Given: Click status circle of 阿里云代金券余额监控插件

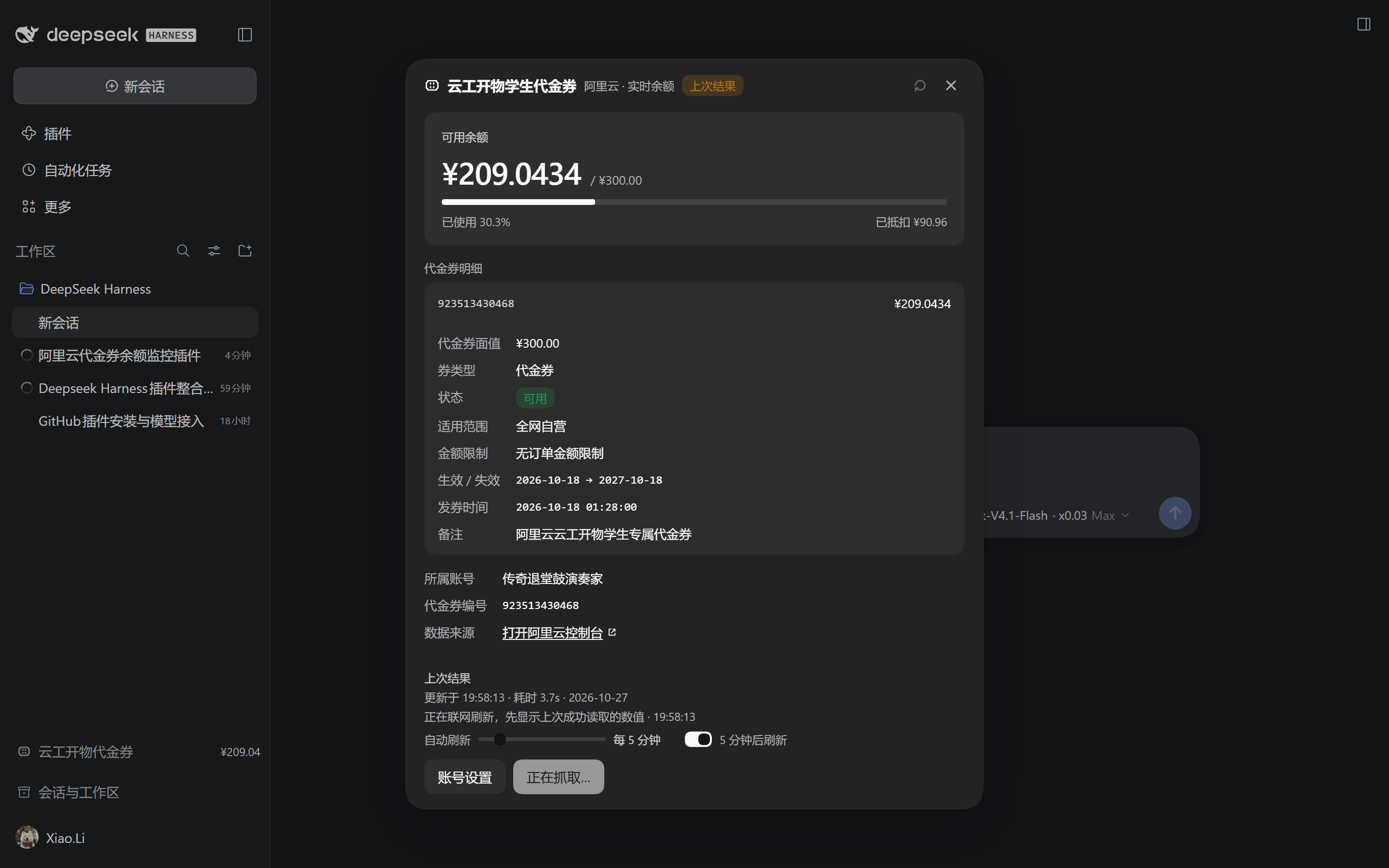Looking at the screenshot, I should [27, 355].
